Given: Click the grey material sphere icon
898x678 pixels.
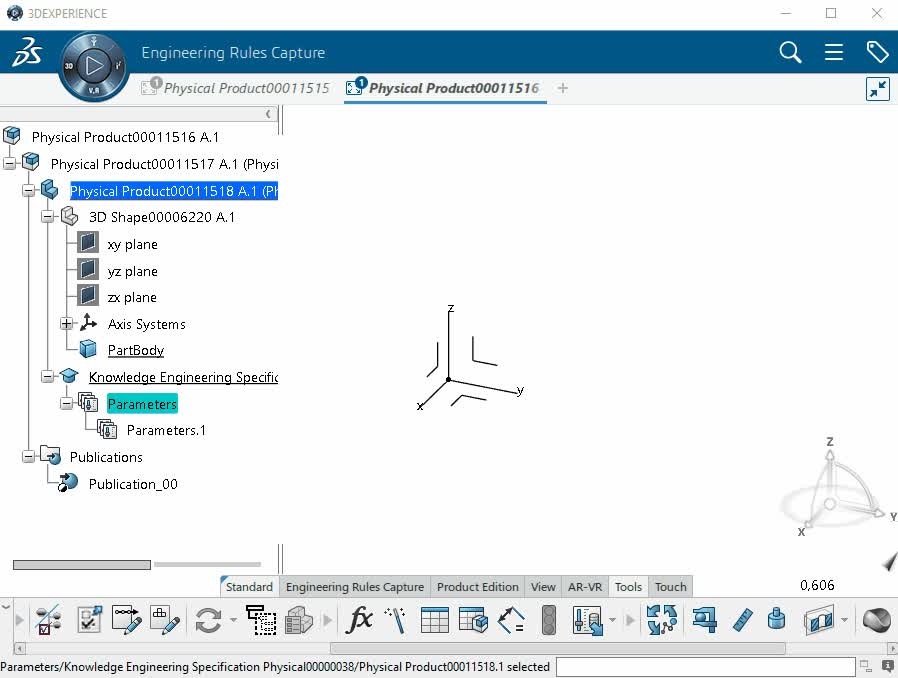Looking at the screenshot, I should coord(877,620).
